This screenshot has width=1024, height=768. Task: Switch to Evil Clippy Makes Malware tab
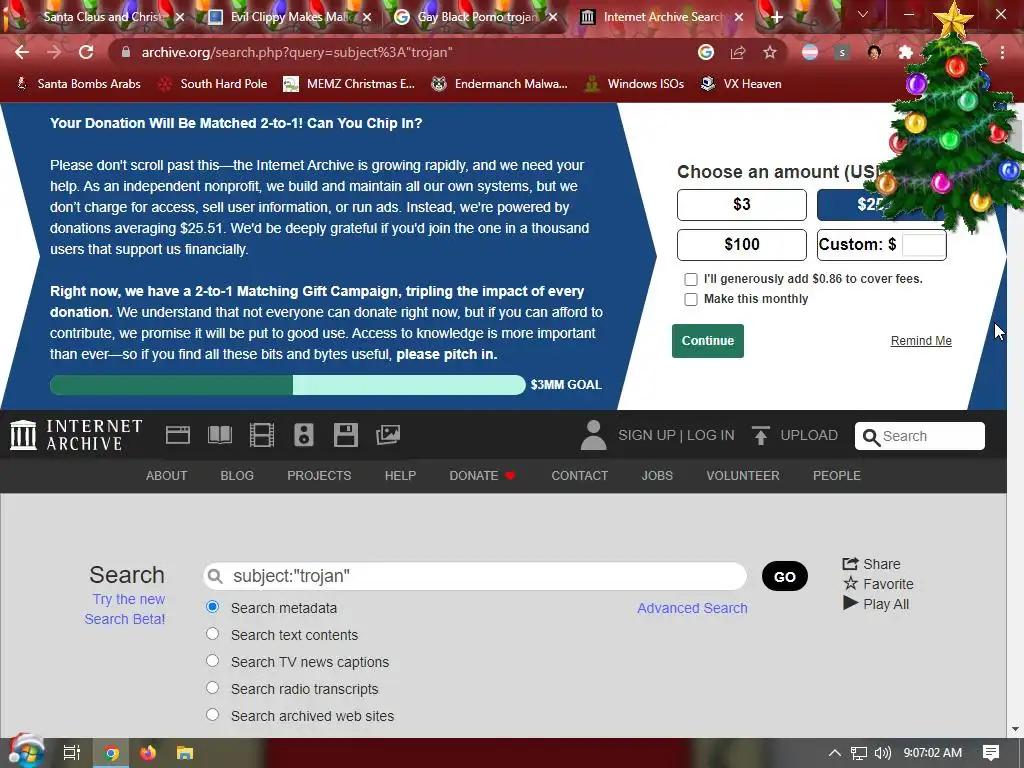pos(290,17)
